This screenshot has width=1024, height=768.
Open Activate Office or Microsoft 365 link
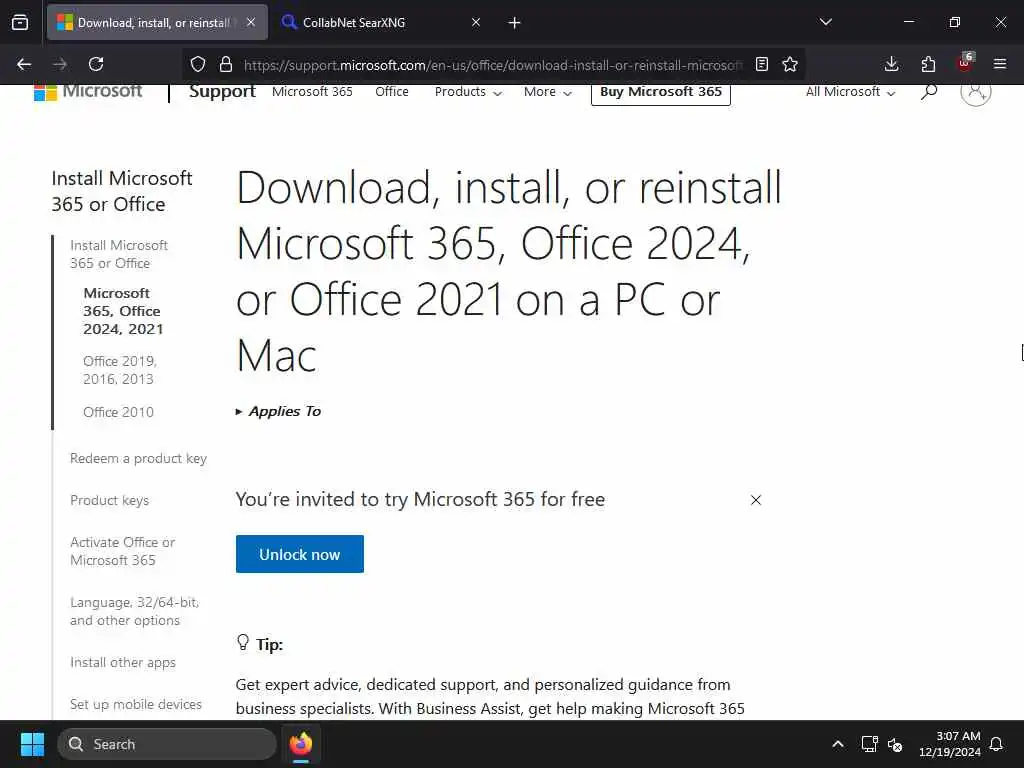click(x=123, y=551)
